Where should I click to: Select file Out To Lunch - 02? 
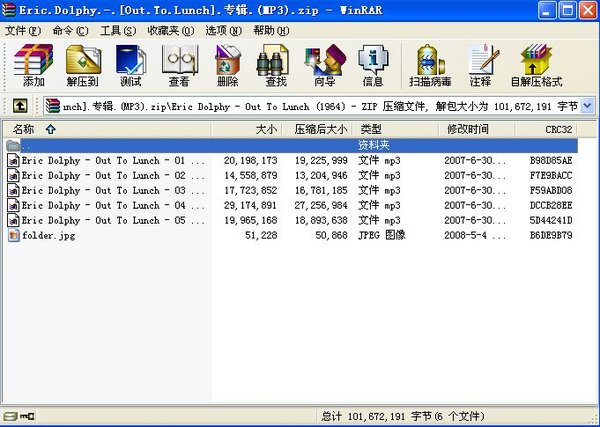coord(113,176)
